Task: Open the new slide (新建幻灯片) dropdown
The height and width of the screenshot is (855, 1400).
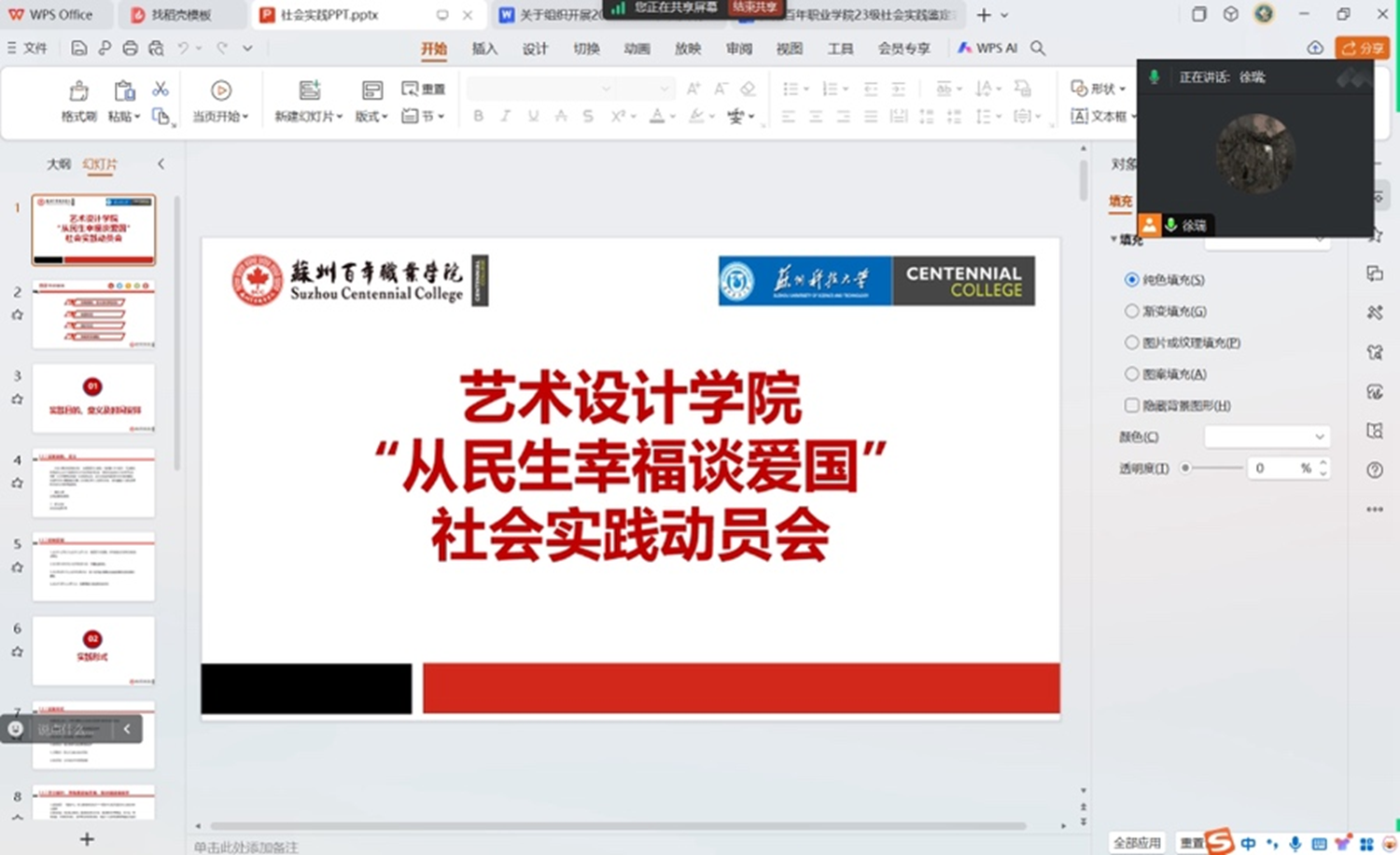Action: 309,117
